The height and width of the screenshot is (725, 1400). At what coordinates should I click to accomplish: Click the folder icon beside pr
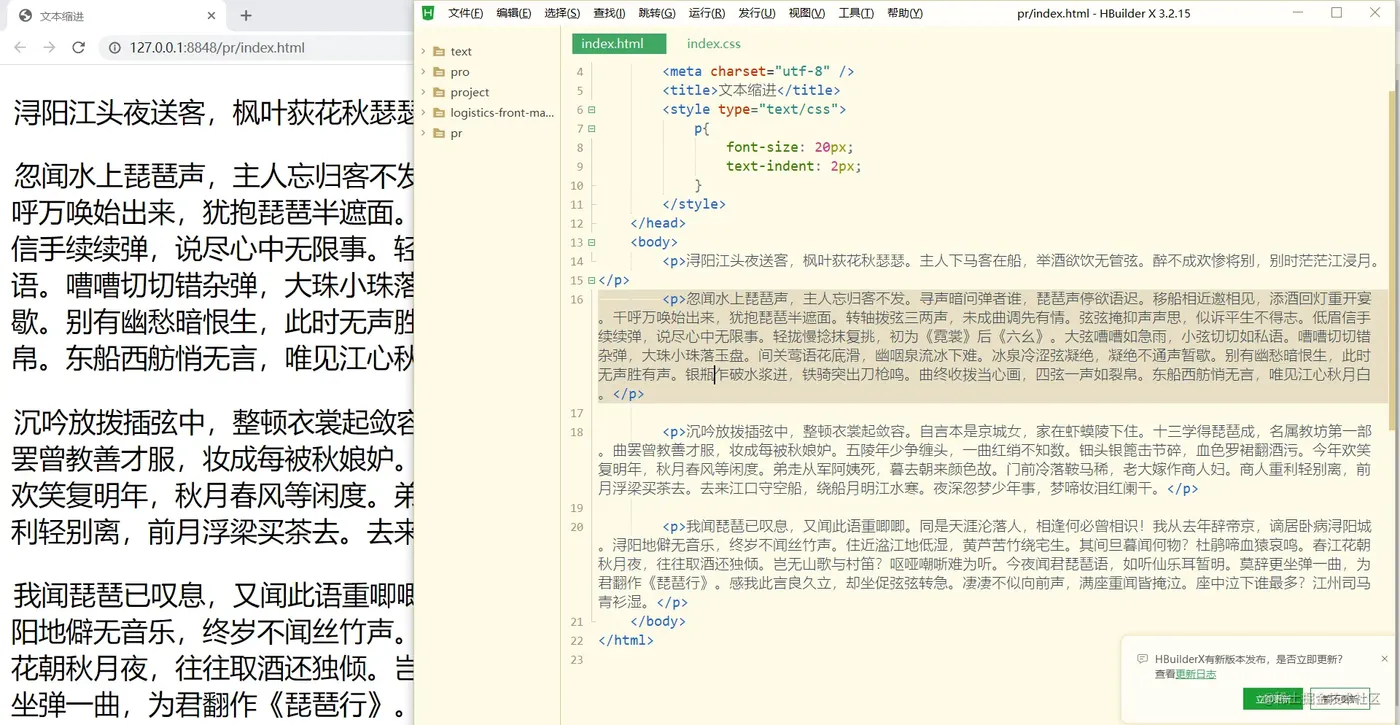click(439, 133)
